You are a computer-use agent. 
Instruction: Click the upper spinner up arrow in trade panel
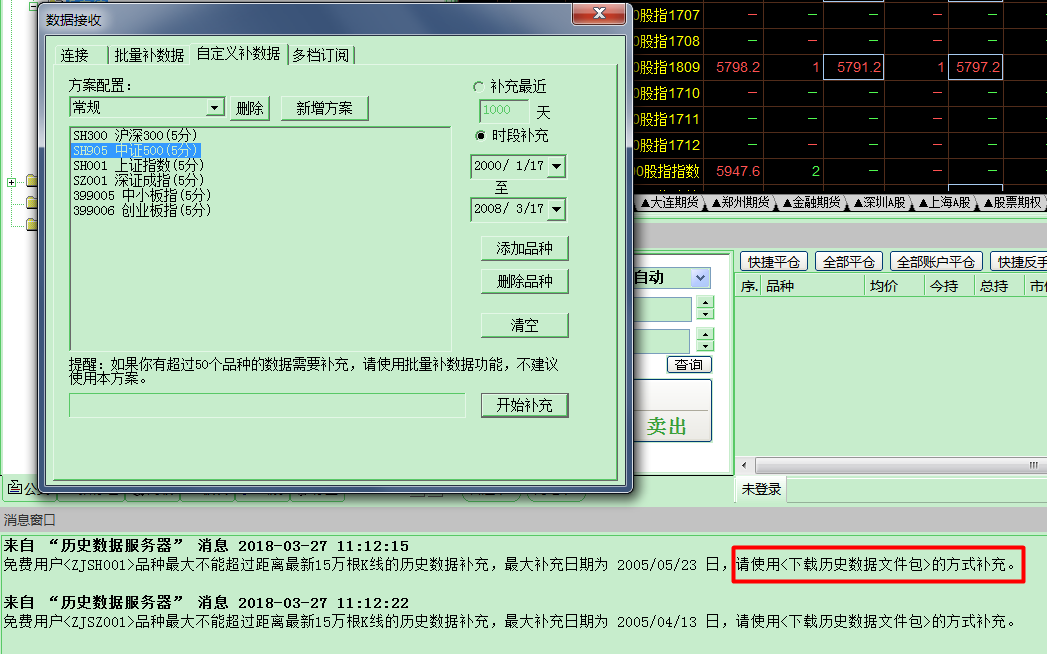[705, 302]
